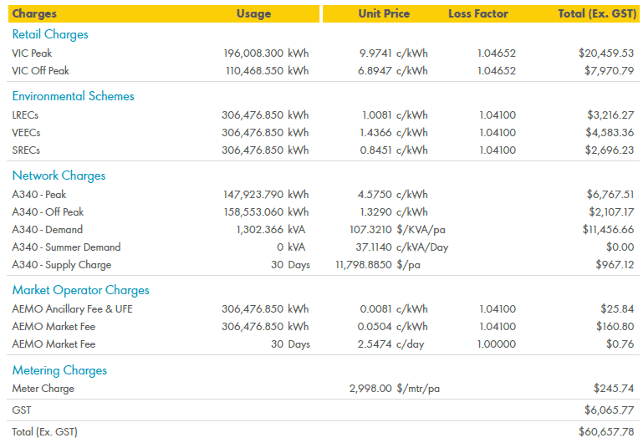Select the AEMO Ancillary Fee & UFE row
Image resolution: width=644 pixels, height=444 pixels.
point(323,309)
